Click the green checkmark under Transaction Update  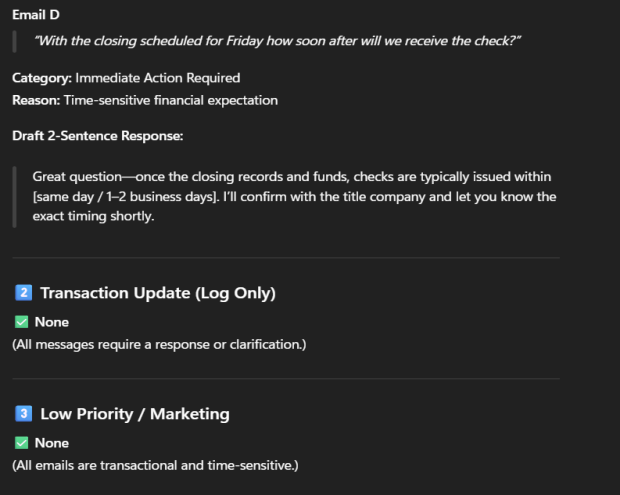[21, 323]
